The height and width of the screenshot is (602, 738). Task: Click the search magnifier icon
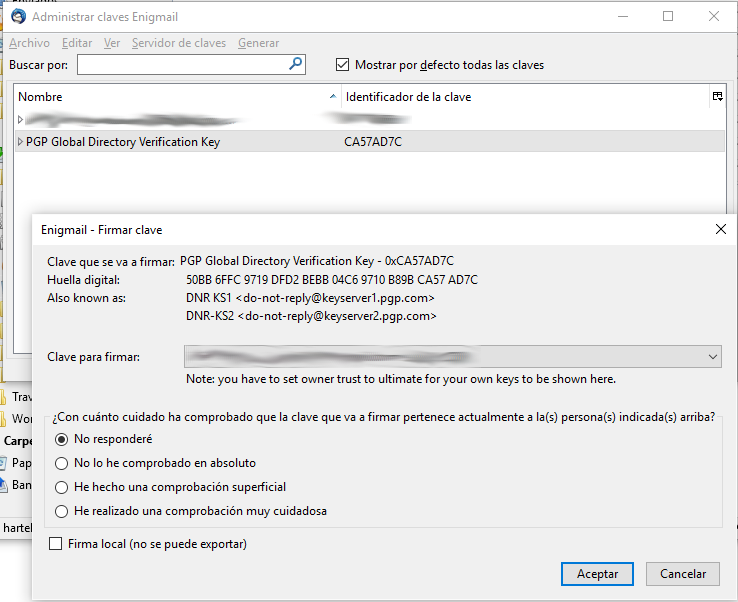click(296, 63)
